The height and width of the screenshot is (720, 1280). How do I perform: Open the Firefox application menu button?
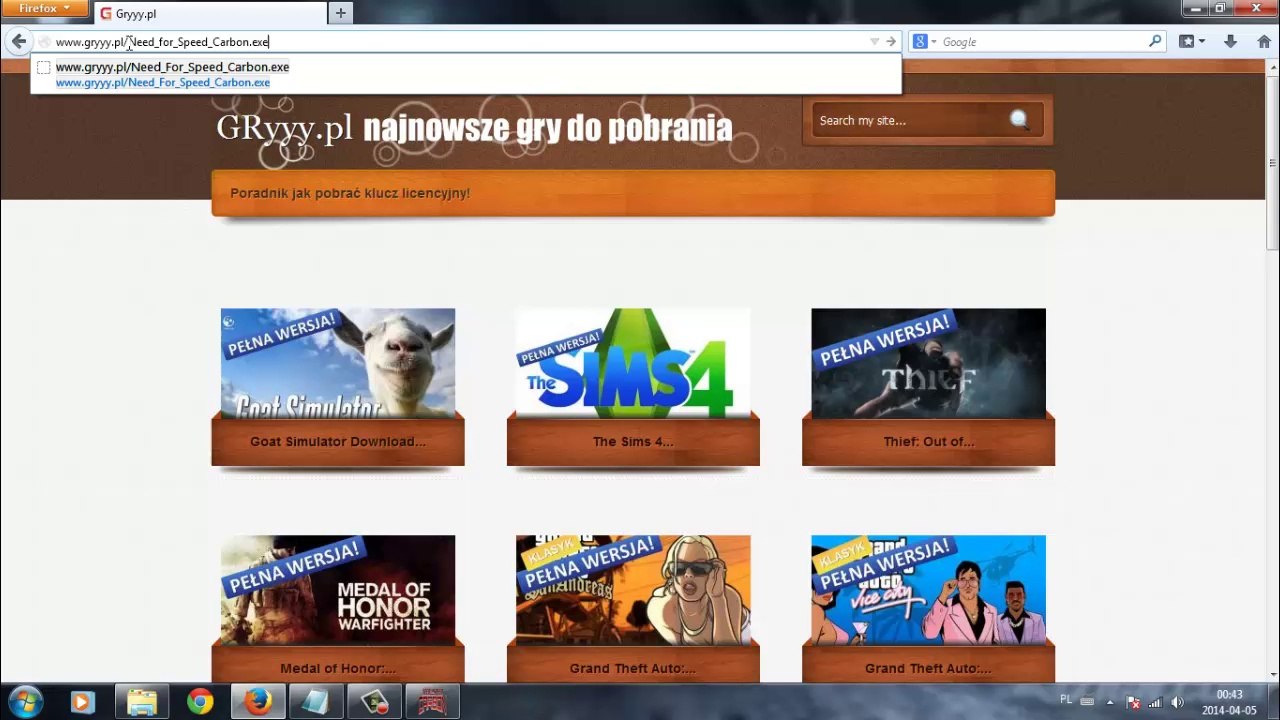[x=44, y=9]
